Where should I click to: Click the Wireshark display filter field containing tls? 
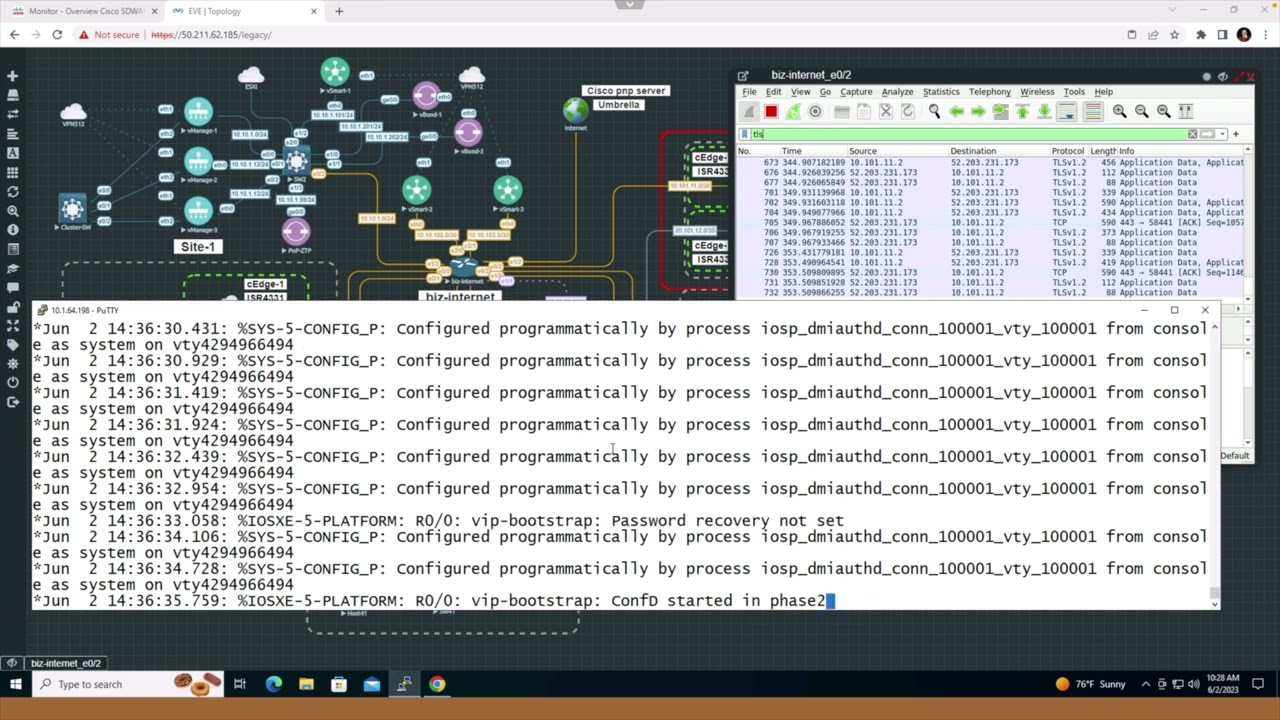[968, 134]
